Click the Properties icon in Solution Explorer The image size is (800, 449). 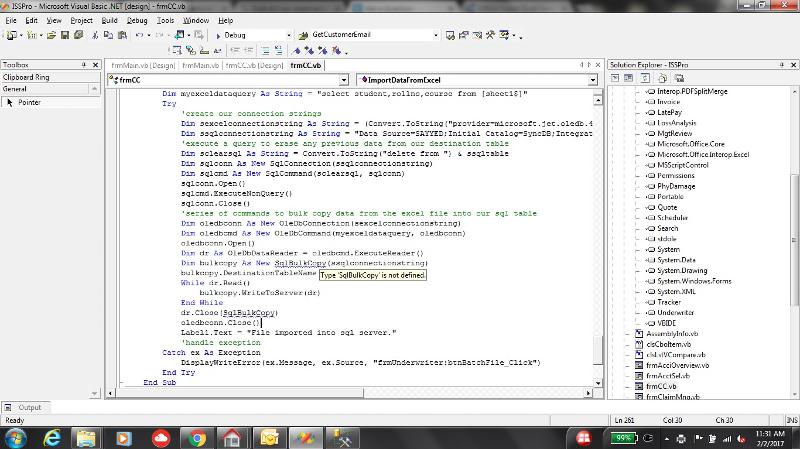pyautogui.click(x=679, y=78)
